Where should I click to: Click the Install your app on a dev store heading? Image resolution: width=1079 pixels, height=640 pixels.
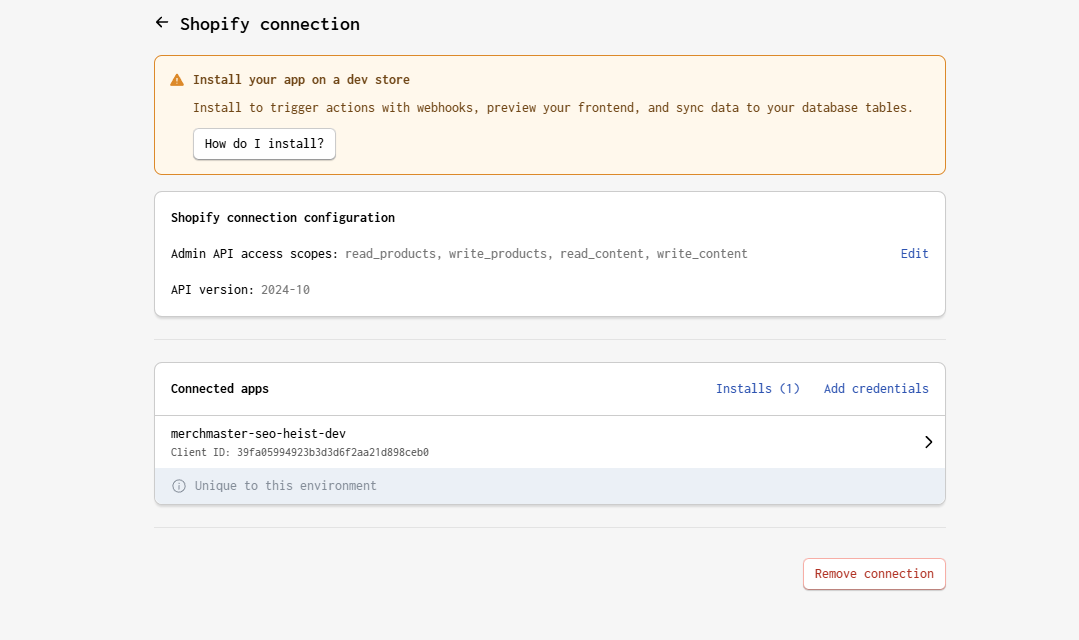[301, 80]
